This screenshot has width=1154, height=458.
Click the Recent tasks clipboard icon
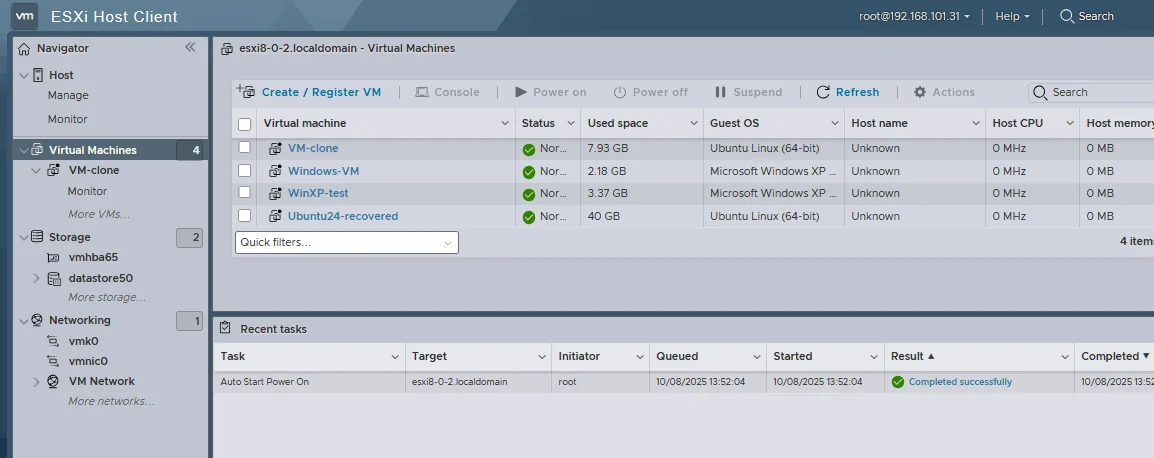pos(225,328)
